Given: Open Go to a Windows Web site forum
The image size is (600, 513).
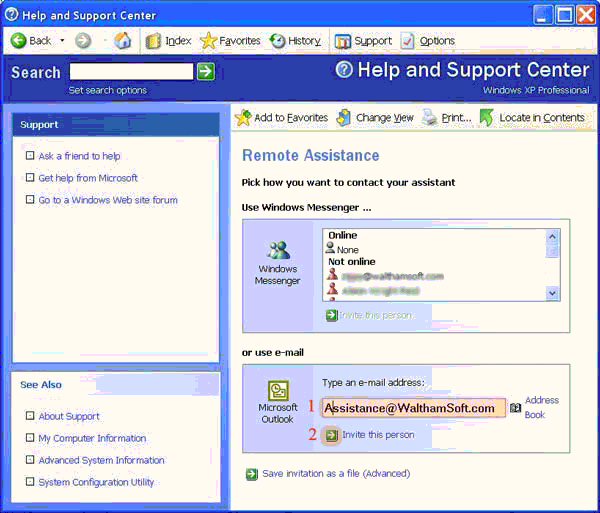Looking at the screenshot, I should 108,200.
